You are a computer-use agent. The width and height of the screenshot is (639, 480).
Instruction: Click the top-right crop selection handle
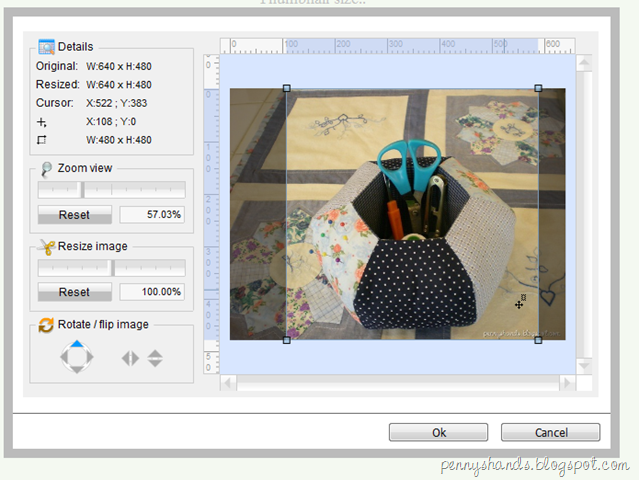point(538,88)
